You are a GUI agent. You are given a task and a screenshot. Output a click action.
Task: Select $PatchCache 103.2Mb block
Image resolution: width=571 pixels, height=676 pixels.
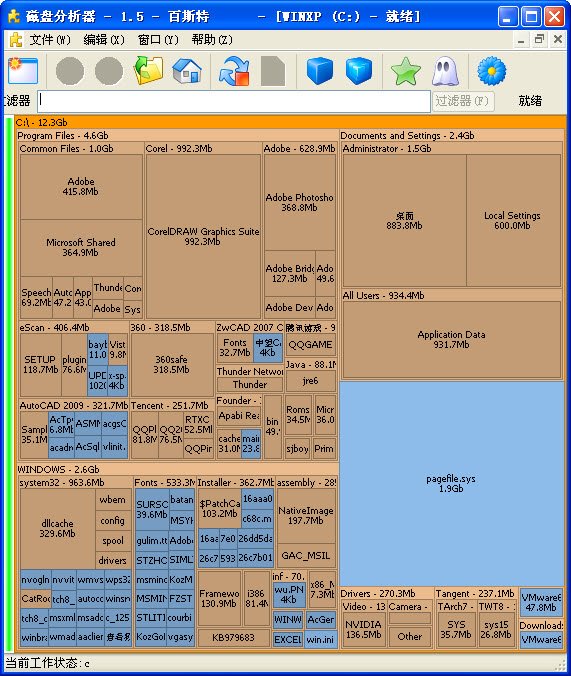tap(220, 508)
